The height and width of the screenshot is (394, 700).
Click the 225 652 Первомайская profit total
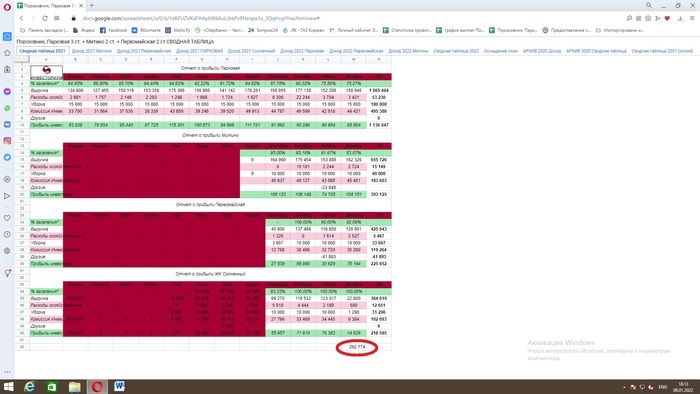coord(379,263)
